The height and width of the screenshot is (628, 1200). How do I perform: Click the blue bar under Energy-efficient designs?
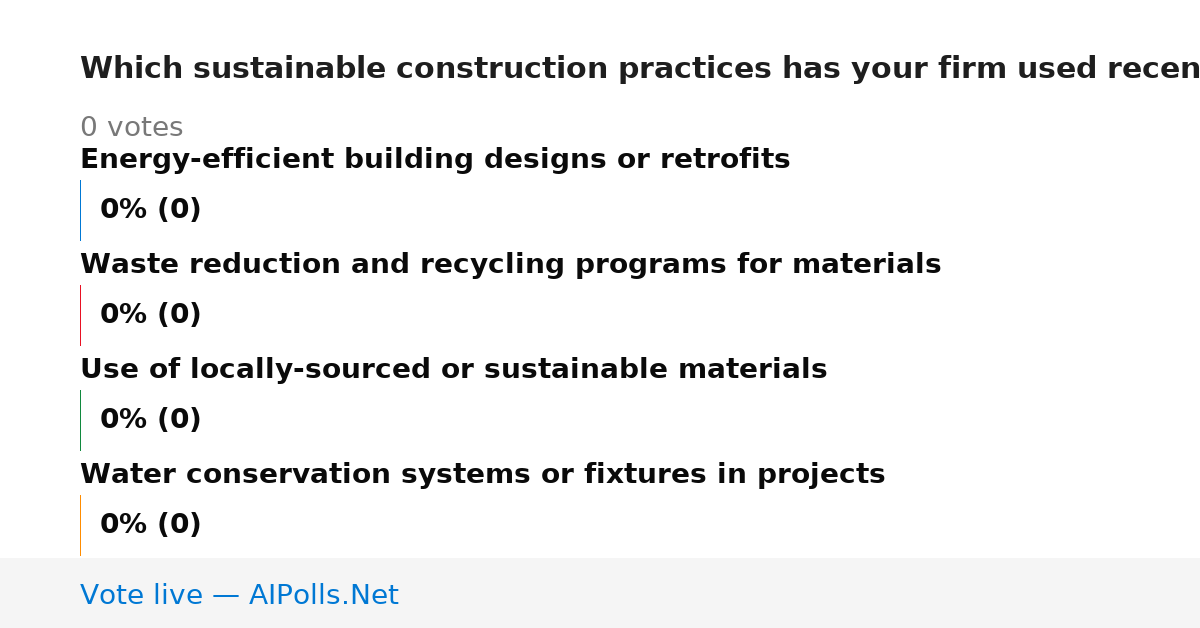80,210
